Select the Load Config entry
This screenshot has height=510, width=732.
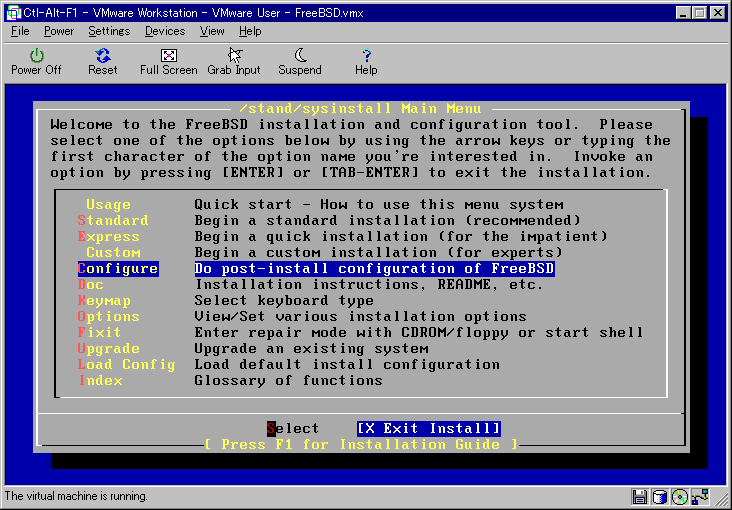pos(127,364)
